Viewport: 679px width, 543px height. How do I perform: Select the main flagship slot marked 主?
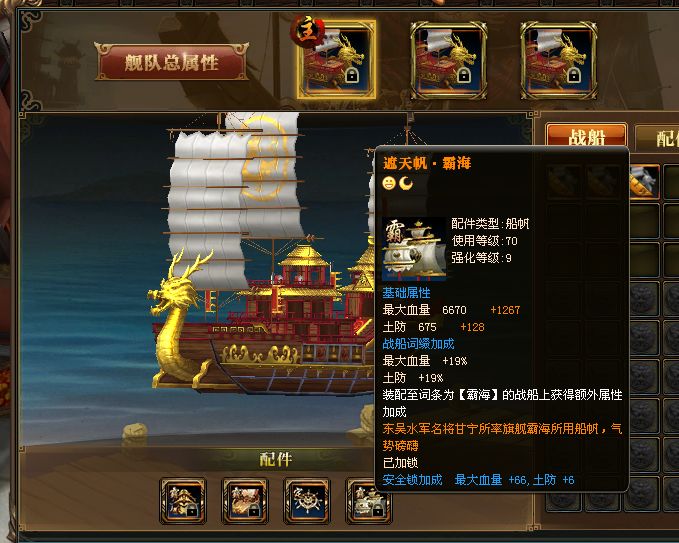[x=337, y=59]
